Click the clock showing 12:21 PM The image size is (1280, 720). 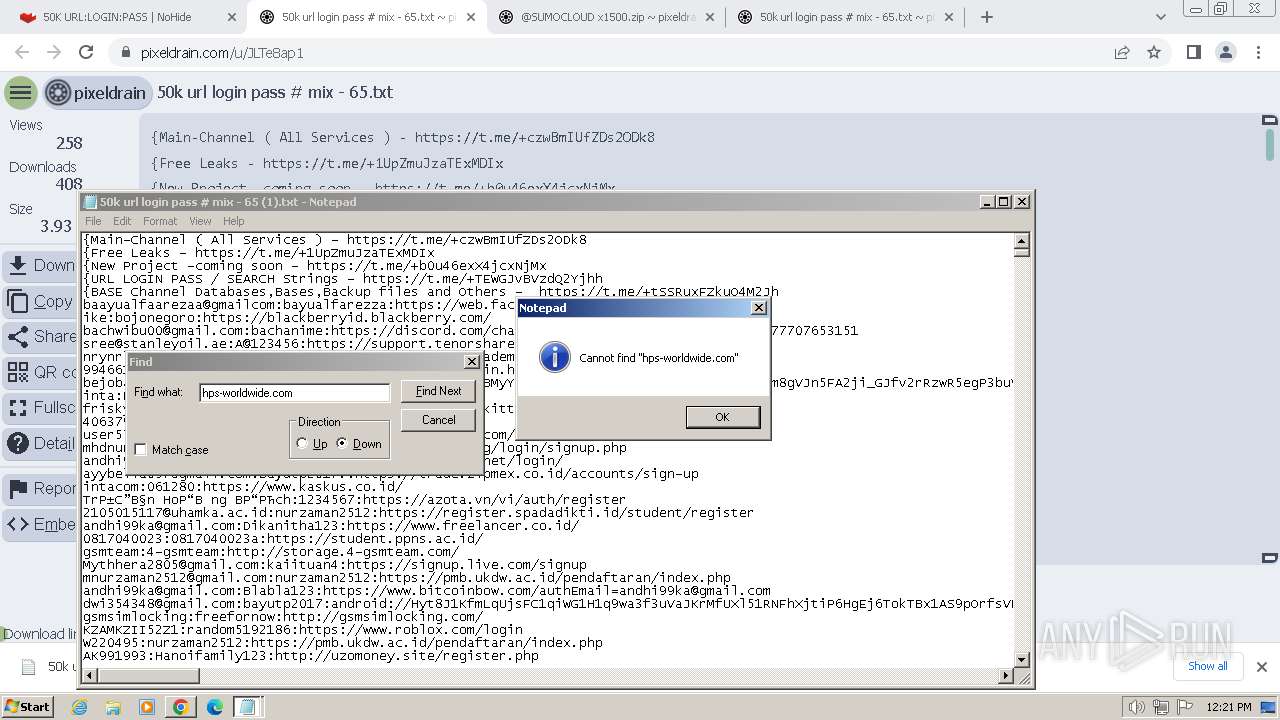coord(1229,707)
